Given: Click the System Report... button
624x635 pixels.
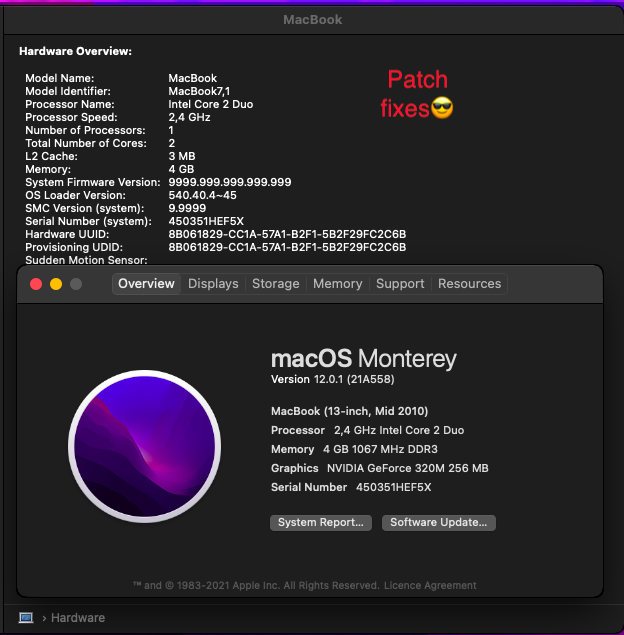Looking at the screenshot, I should 321,522.
